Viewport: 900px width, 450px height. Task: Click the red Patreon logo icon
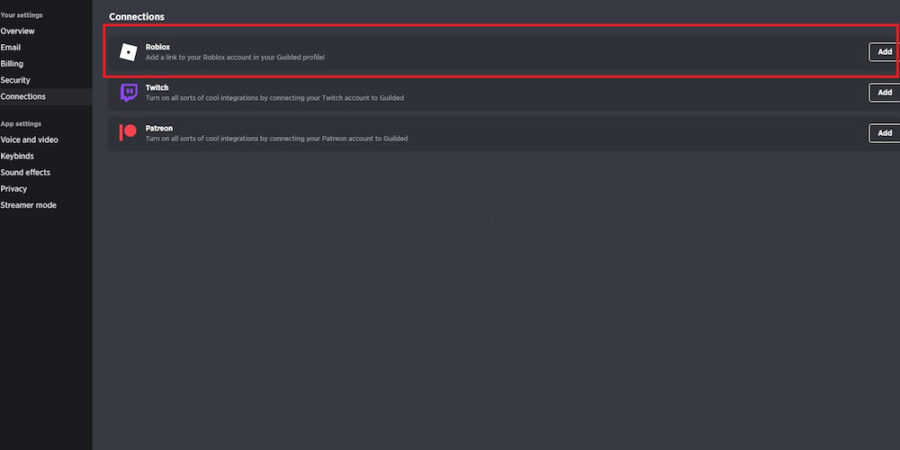[128, 133]
